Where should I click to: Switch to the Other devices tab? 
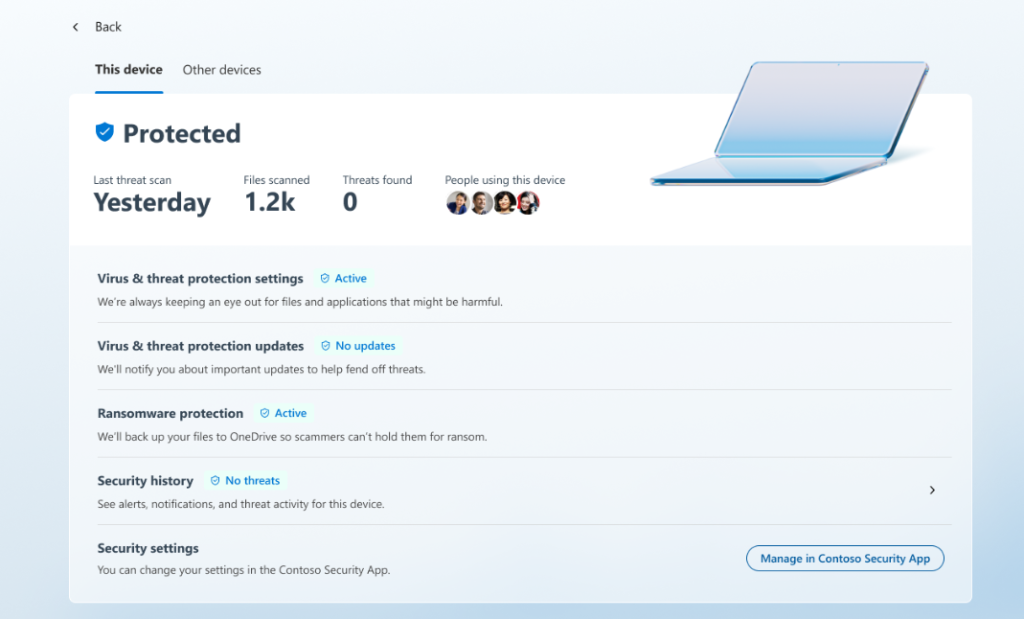point(222,70)
